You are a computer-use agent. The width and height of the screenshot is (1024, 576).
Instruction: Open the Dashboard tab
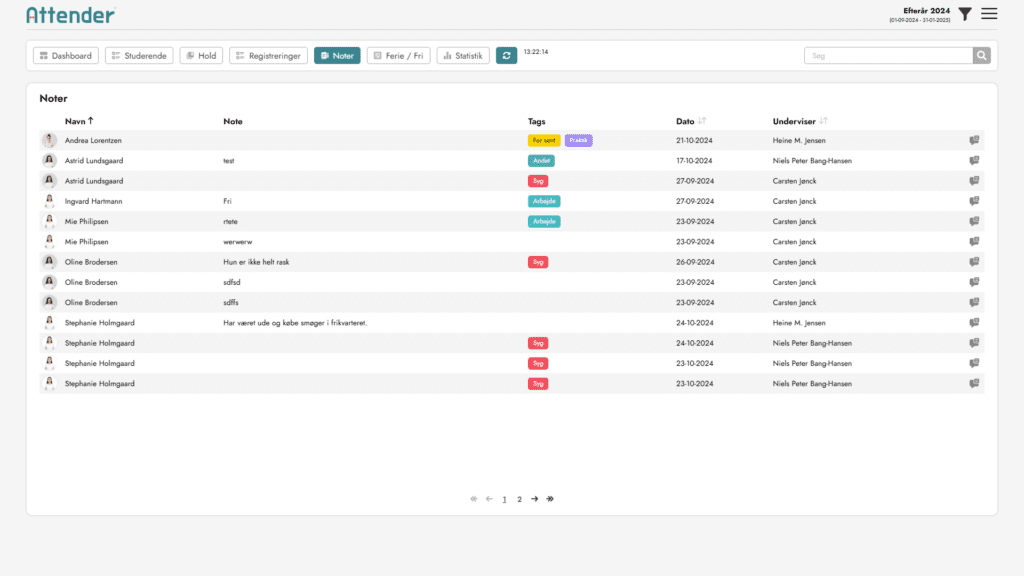tap(65, 56)
